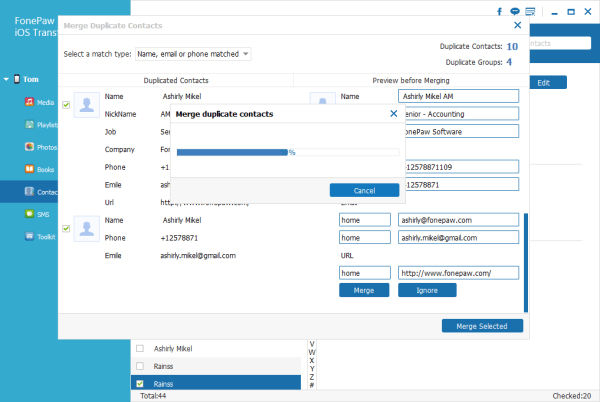The width and height of the screenshot is (600, 402).
Task: Click the Total:44 status text
Action: 153,396
